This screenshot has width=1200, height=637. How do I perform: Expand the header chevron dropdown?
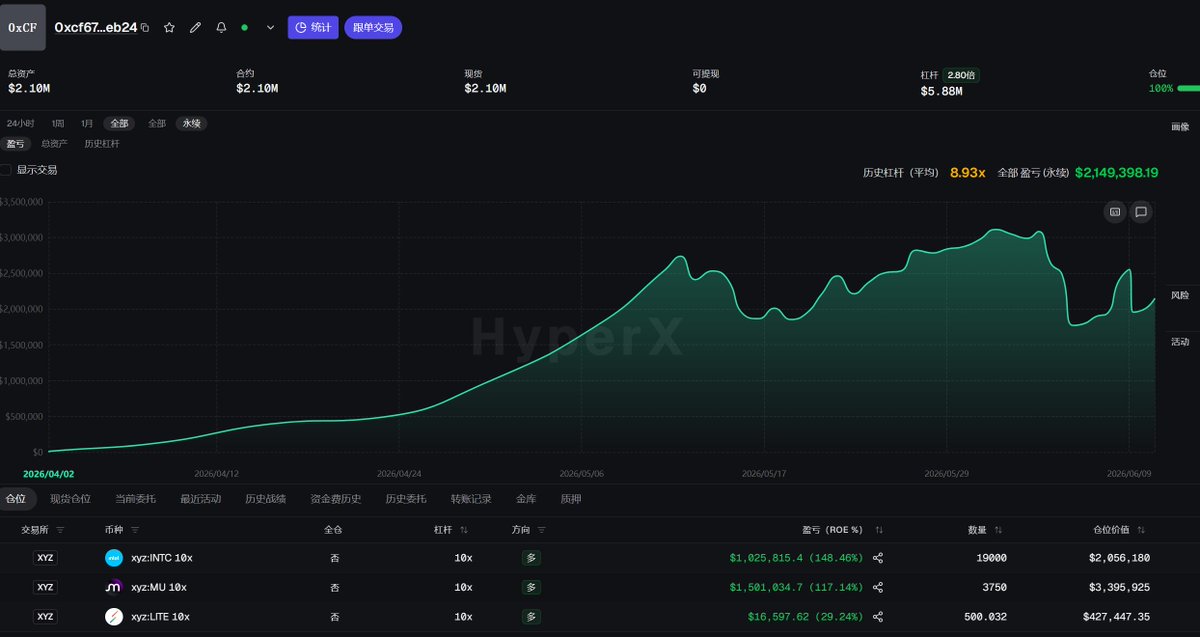point(270,28)
